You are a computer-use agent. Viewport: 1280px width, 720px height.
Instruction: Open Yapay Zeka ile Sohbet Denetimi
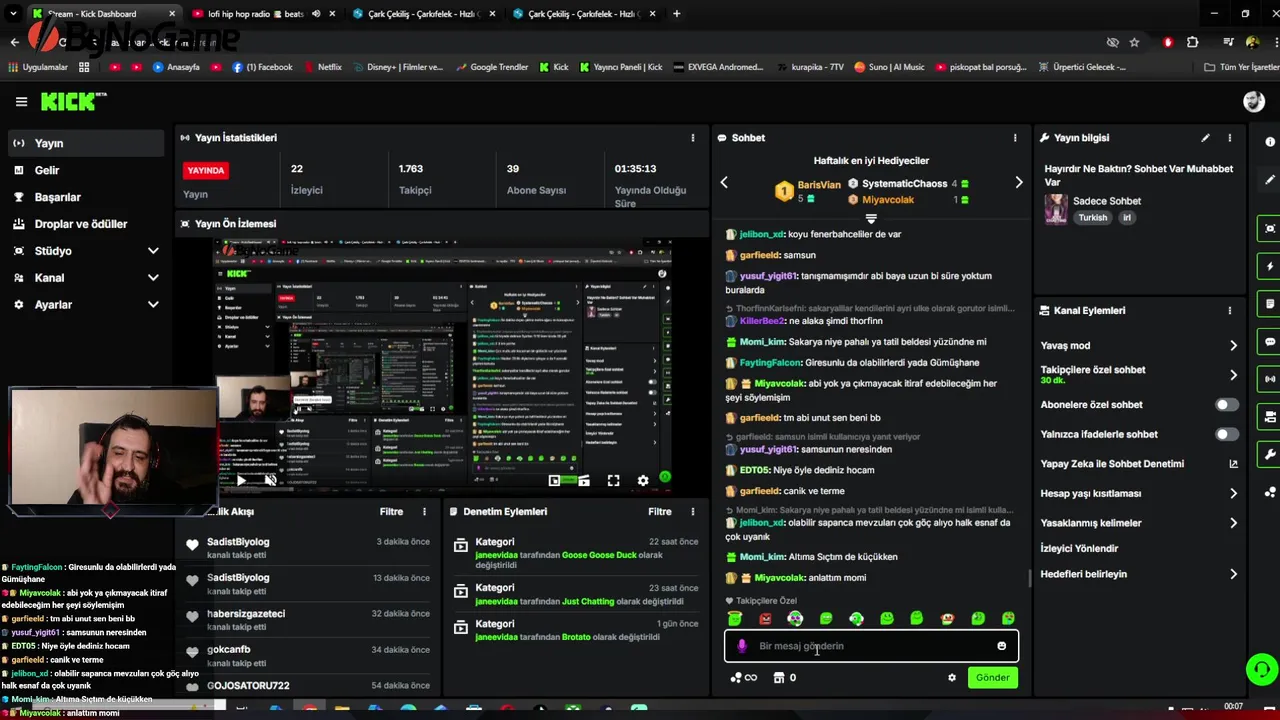[x=1139, y=464]
